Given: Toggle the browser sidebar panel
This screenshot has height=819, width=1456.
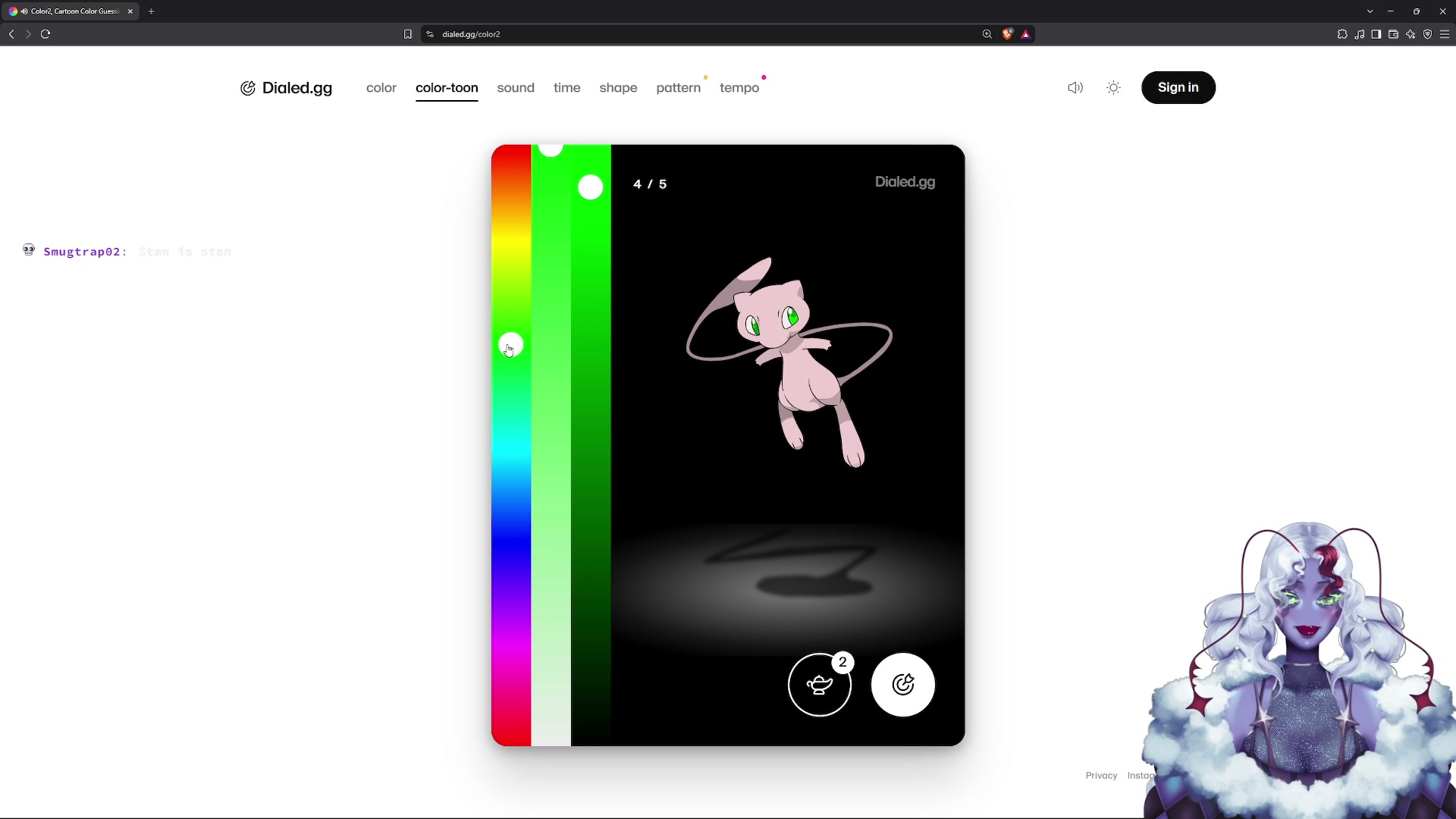Looking at the screenshot, I should pos(1376,34).
